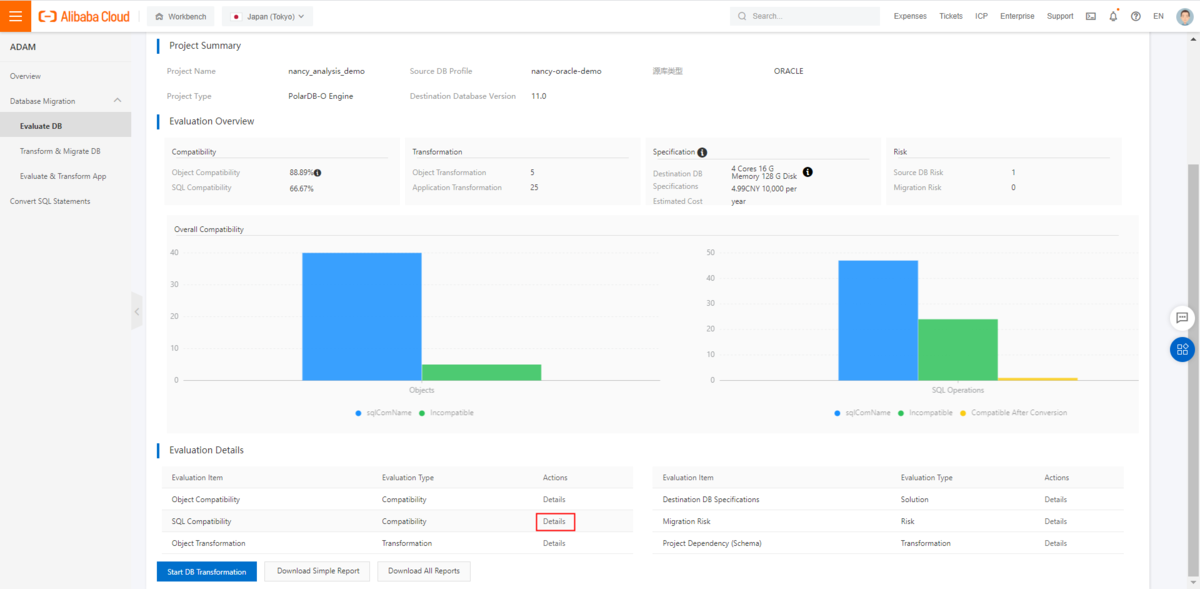The height and width of the screenshot is (589, 1200).
Task: Click the tall blue bar in Objects chart
Action: 361,316
